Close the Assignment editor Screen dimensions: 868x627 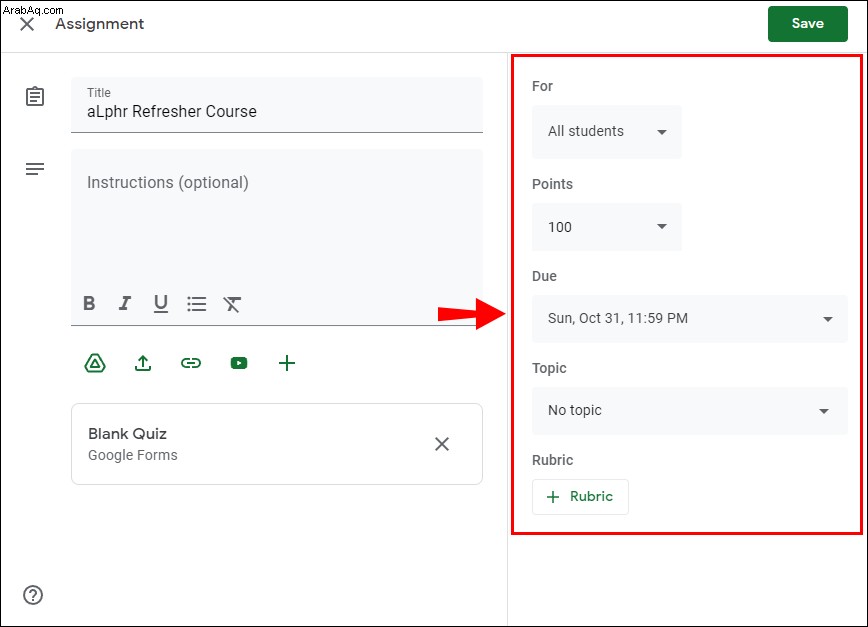[x=27, y=24]
